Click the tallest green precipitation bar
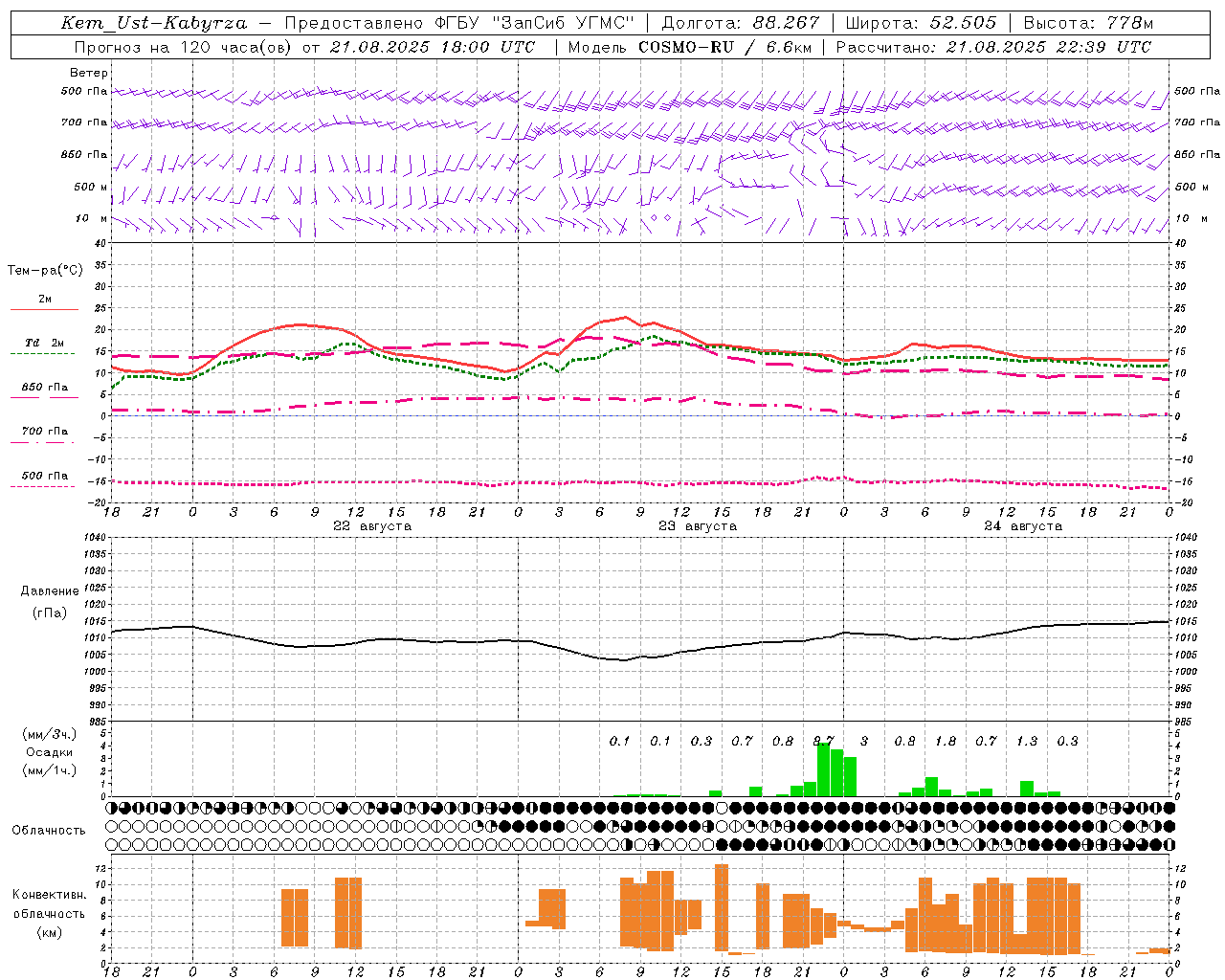 pyautogui.click(x=823, y=768)
